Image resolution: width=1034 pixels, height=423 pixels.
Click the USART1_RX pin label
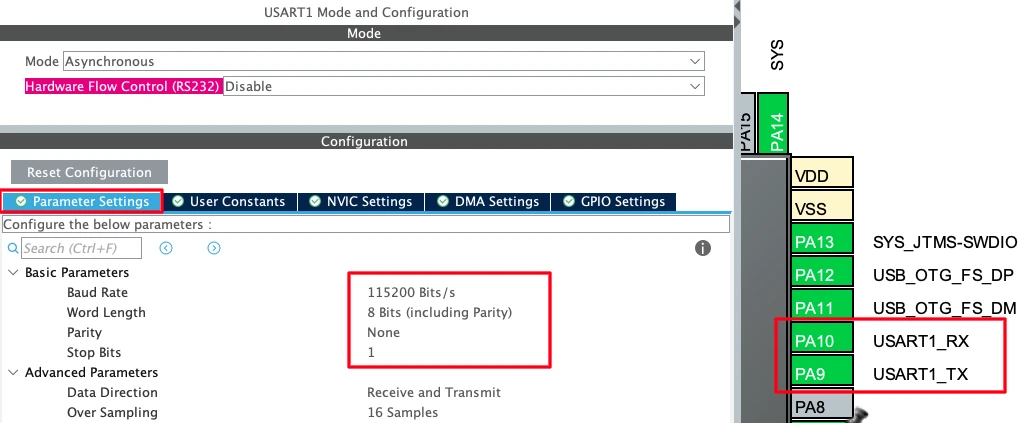[x=921, y=341]
